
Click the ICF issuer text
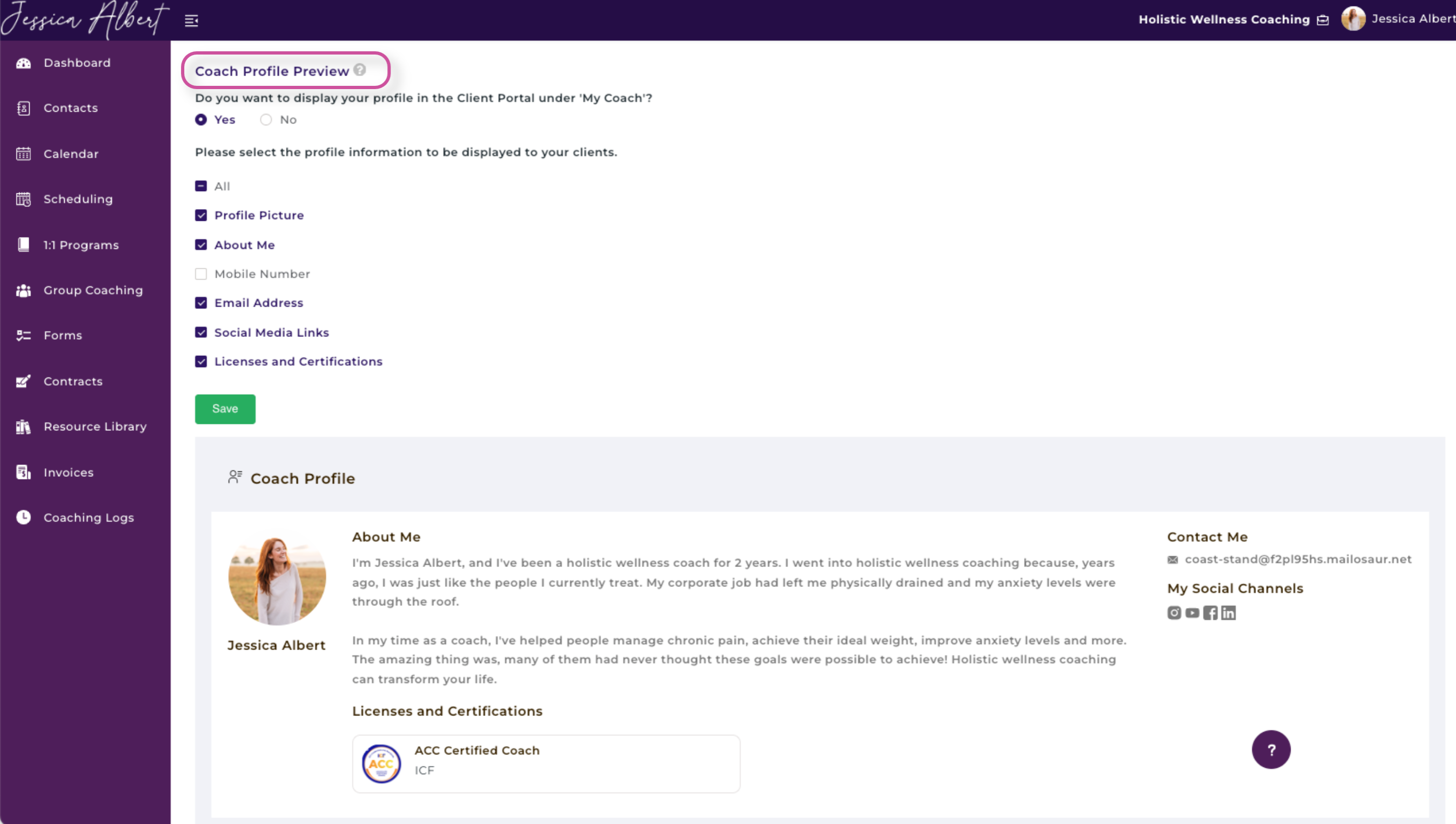pyautogui.click(x=424, y=770)
